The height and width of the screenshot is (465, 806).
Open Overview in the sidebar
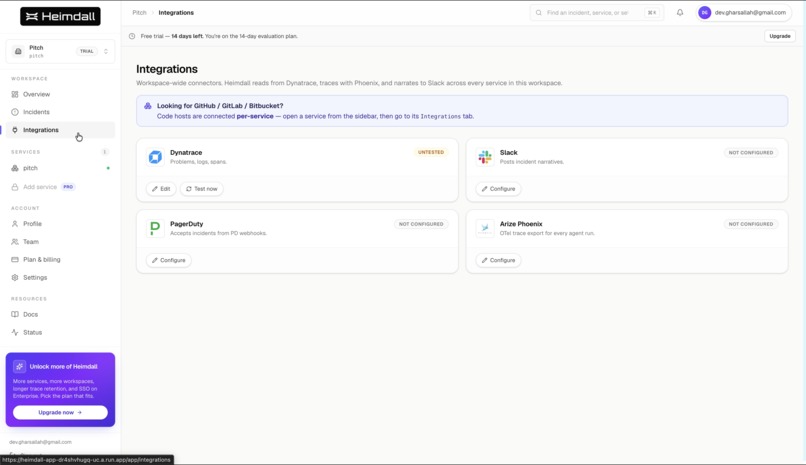60,94
